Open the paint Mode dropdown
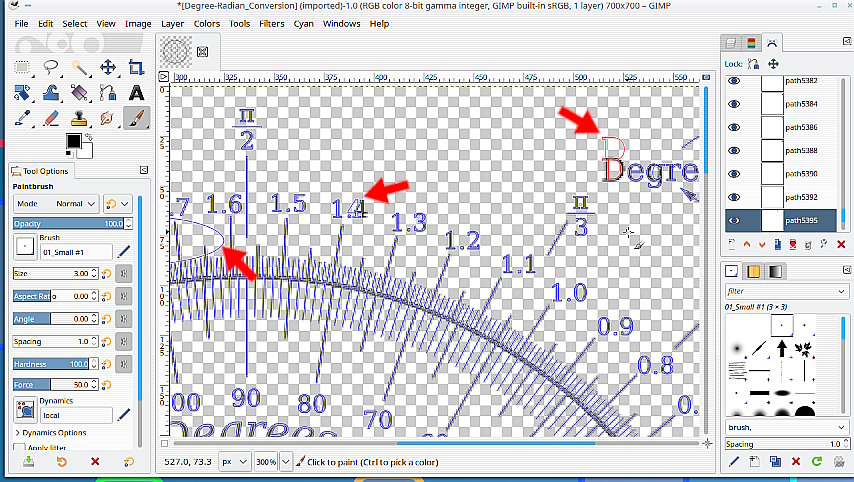 pos(76,203)
